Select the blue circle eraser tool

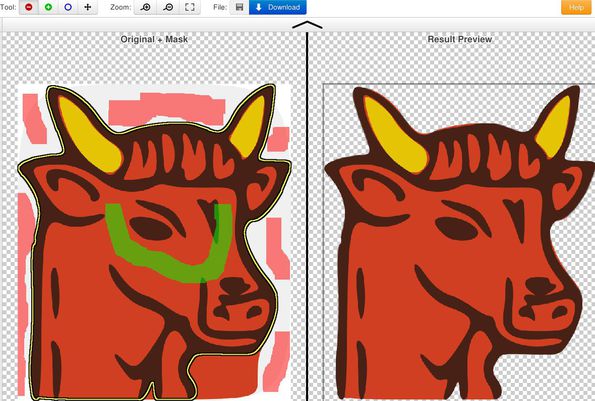tap(68, 7)
